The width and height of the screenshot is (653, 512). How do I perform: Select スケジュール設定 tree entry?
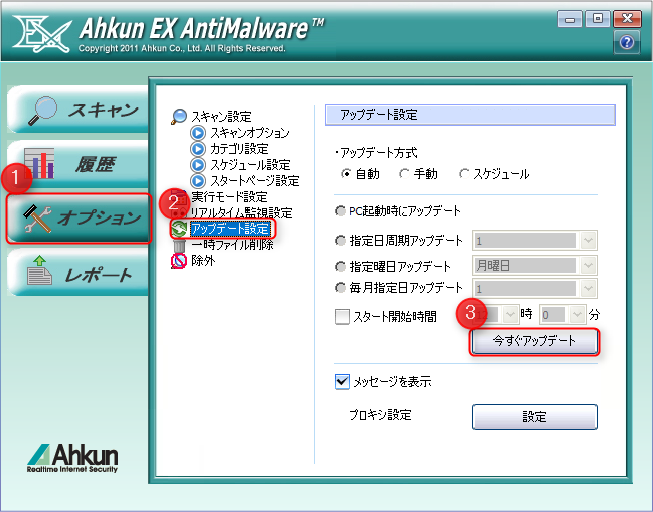pos(250,165)
